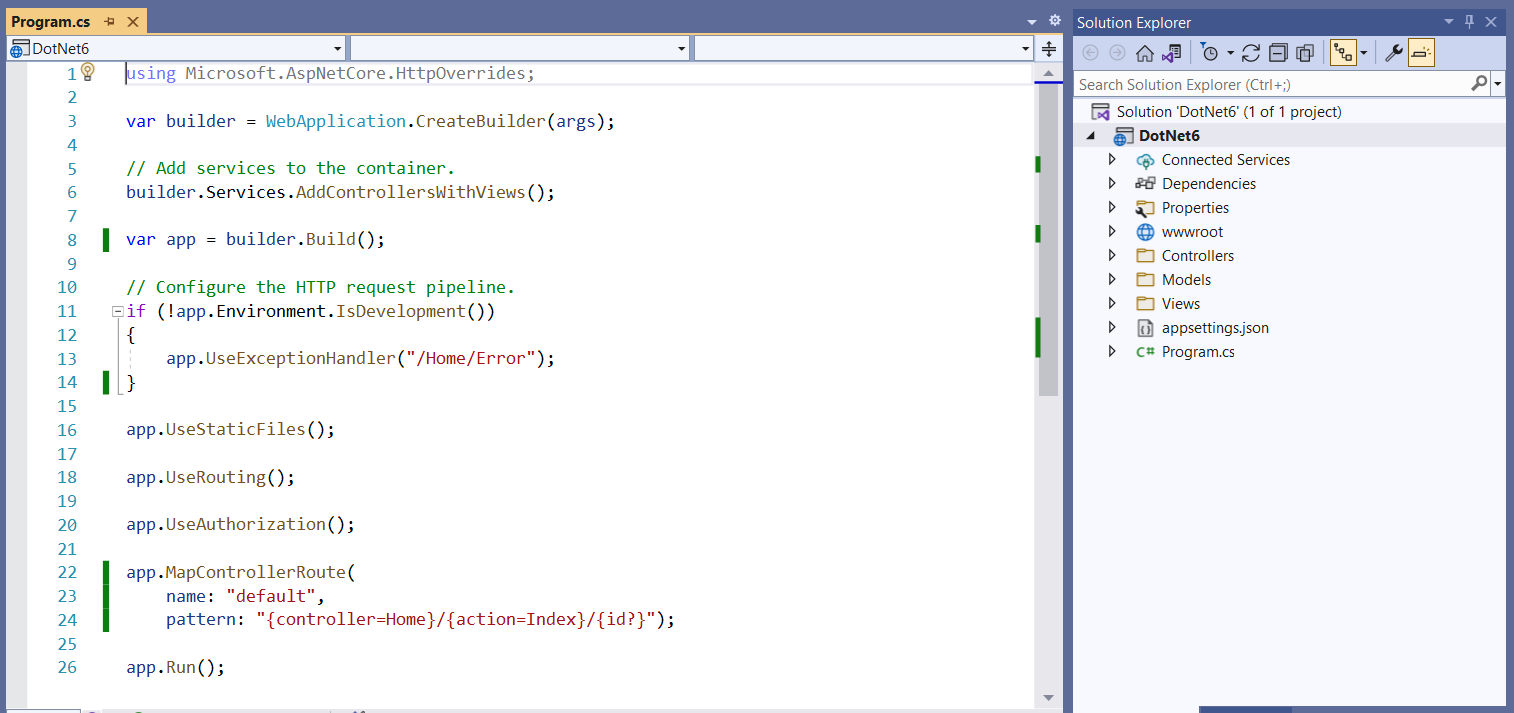Toggle the file nesting button in Solution Explorer
The height and width of the screenshot is (713, 1514).
tap(1342, 53)
